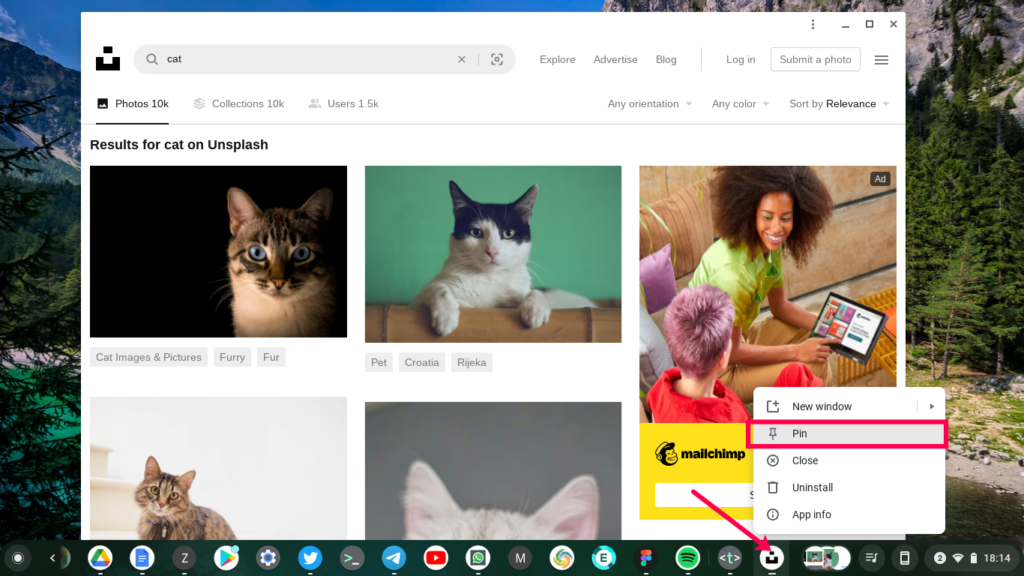This screenshot has height=576, width=1024.
Task: Open the black-and-white cat on green photo
Action: pyautogui.click(x=493, y=254)
